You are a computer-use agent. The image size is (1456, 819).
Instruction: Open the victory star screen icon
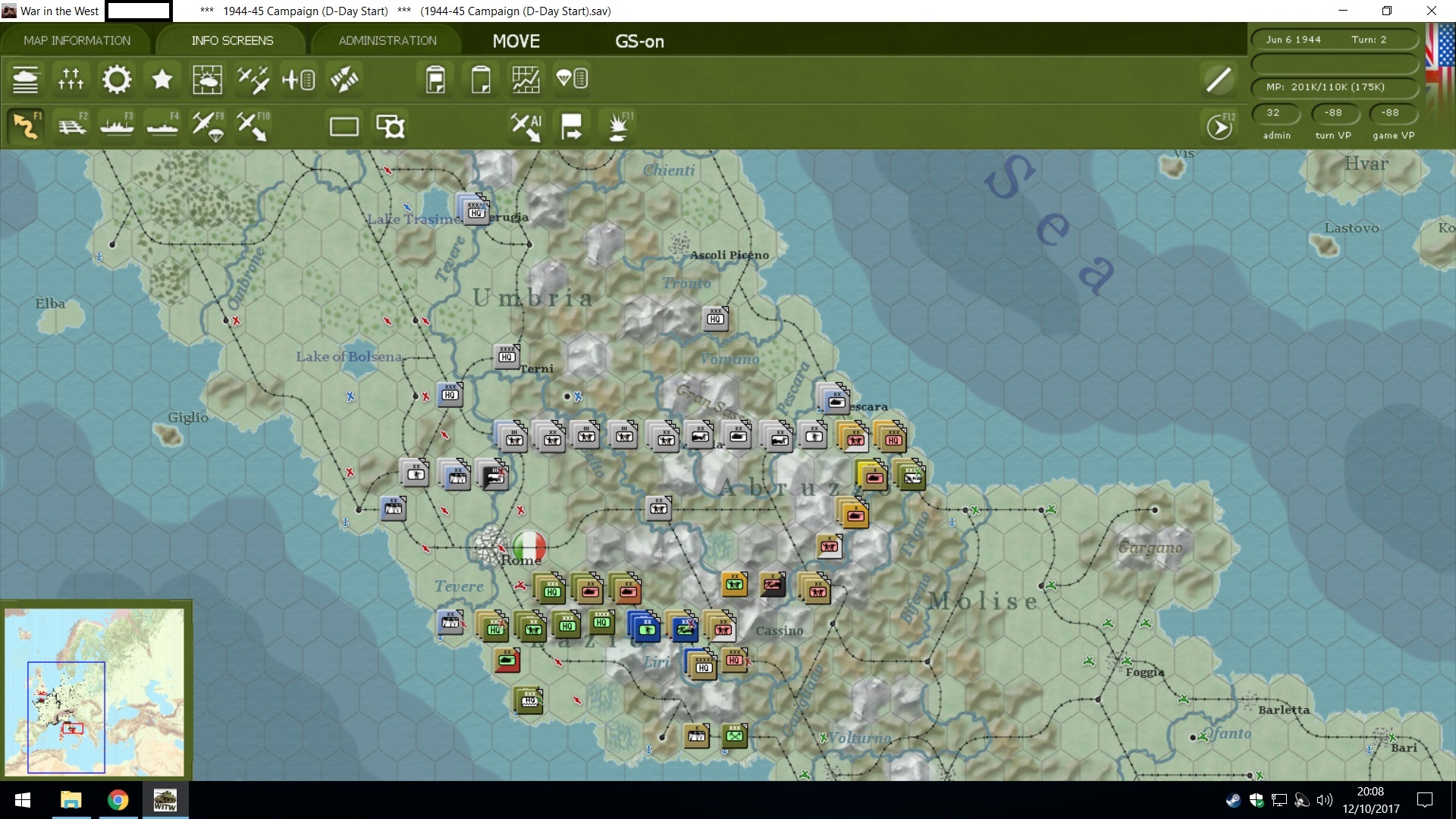click(162, 79)
